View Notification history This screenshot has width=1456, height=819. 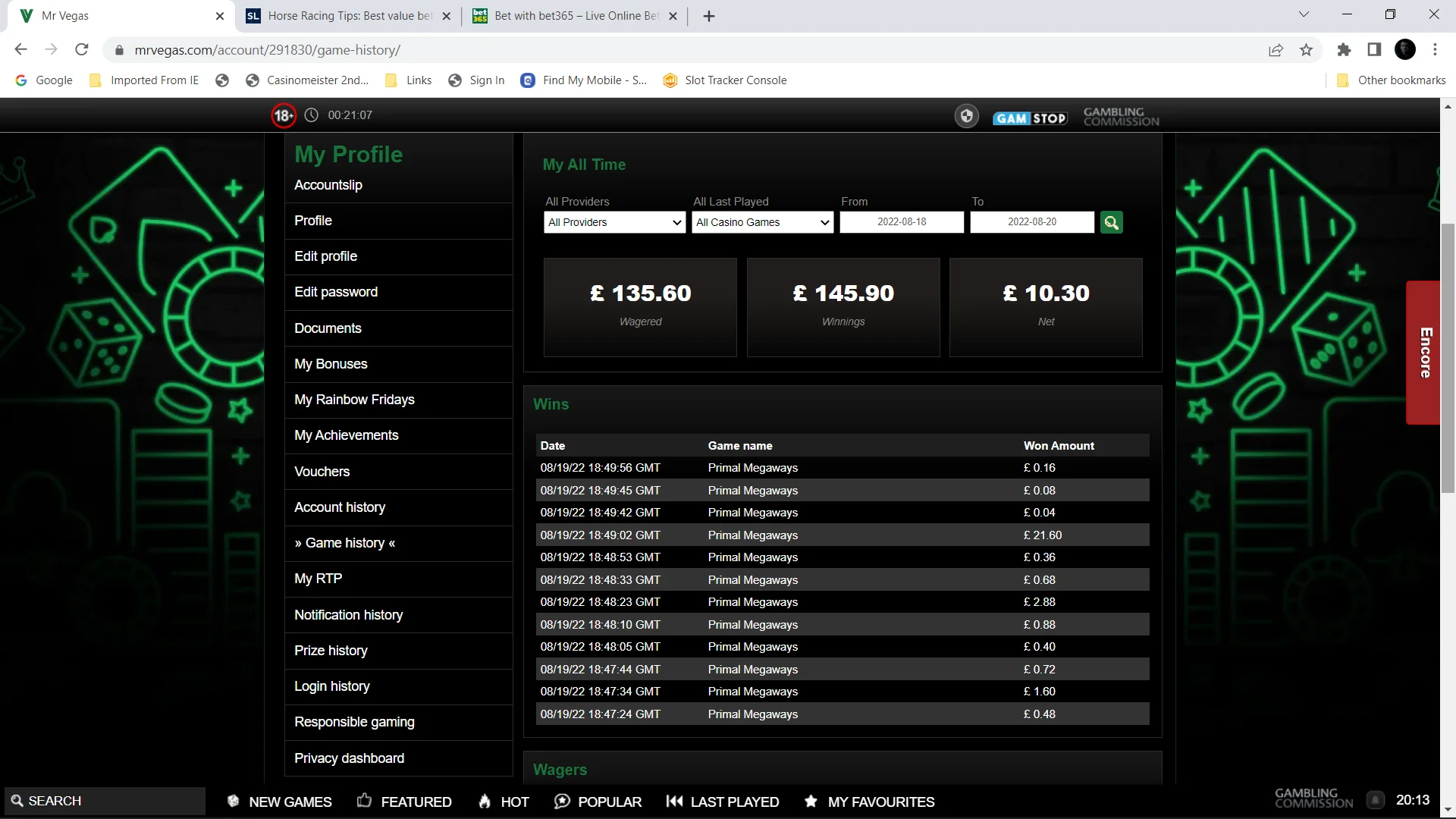coord(349,615)
